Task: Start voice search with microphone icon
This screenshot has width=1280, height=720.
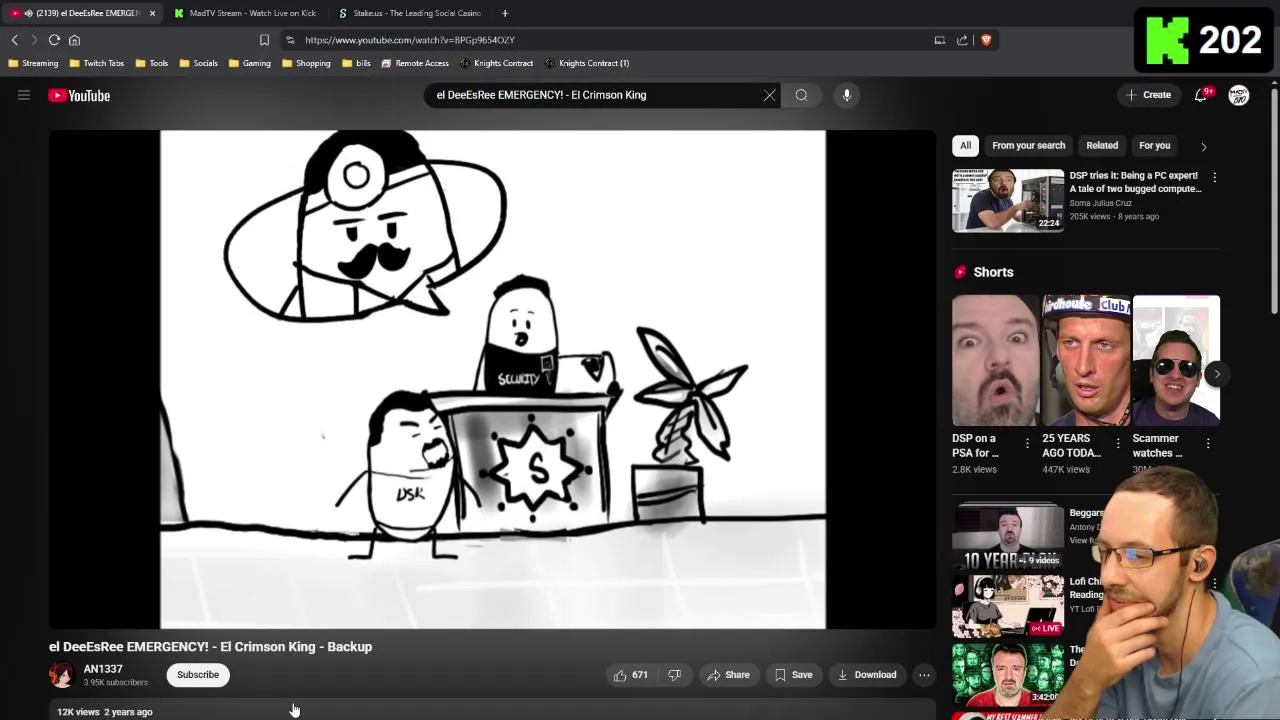Action: (846, 95)
